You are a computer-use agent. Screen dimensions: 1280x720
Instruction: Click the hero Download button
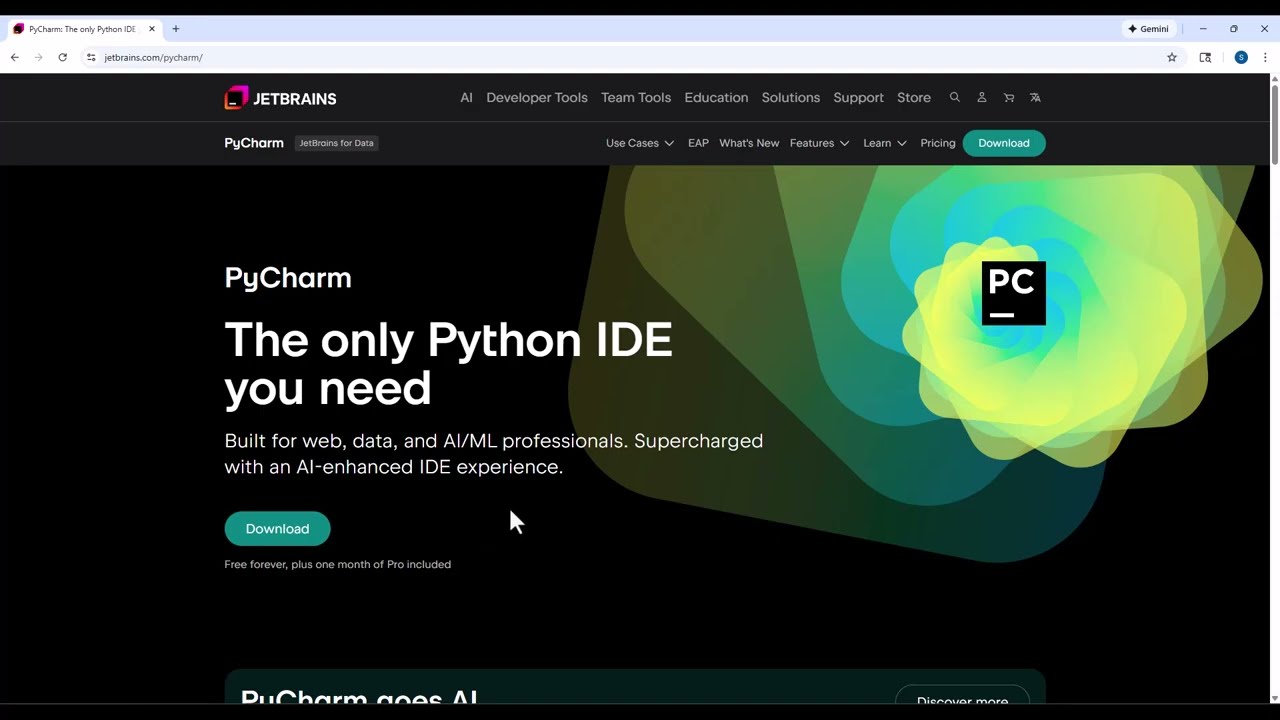click(277, 529)
